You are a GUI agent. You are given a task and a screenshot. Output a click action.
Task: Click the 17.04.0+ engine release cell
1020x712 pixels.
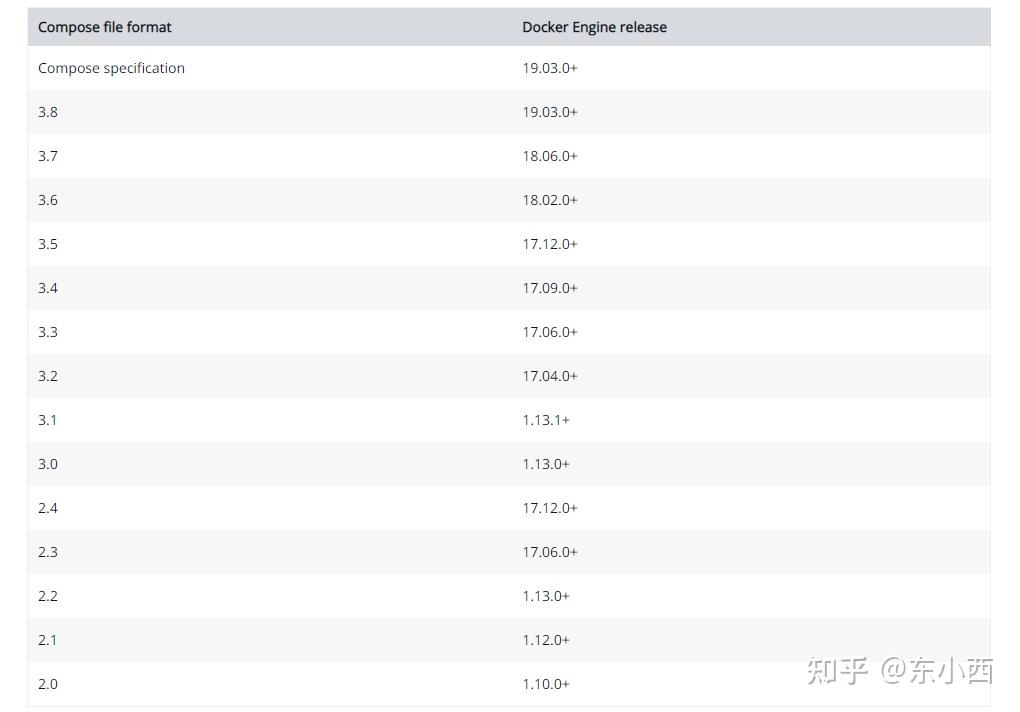point(550,376)
